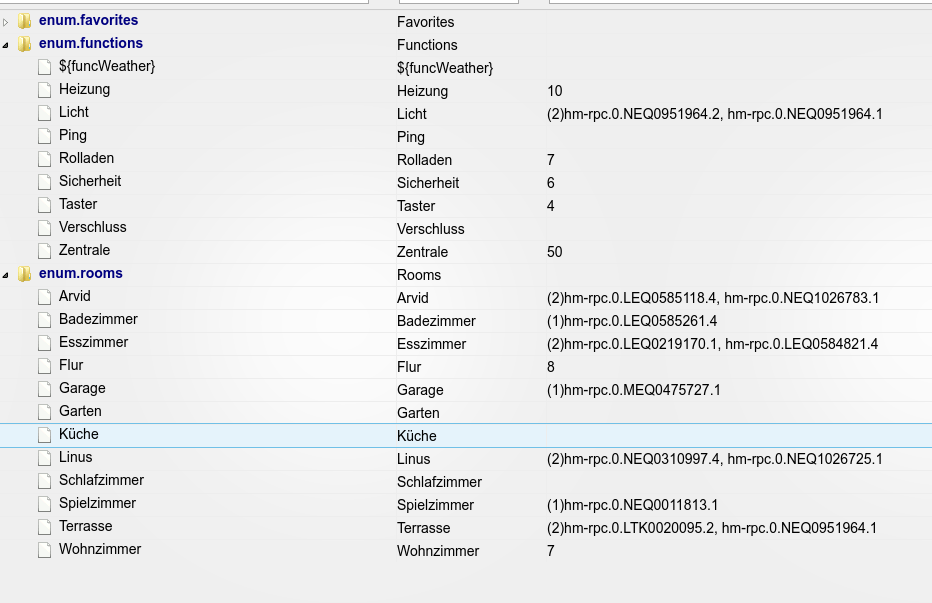Click the enum.rooms folder icon
Viewport: 932px width, 603px height.
(x=24, y=274)
